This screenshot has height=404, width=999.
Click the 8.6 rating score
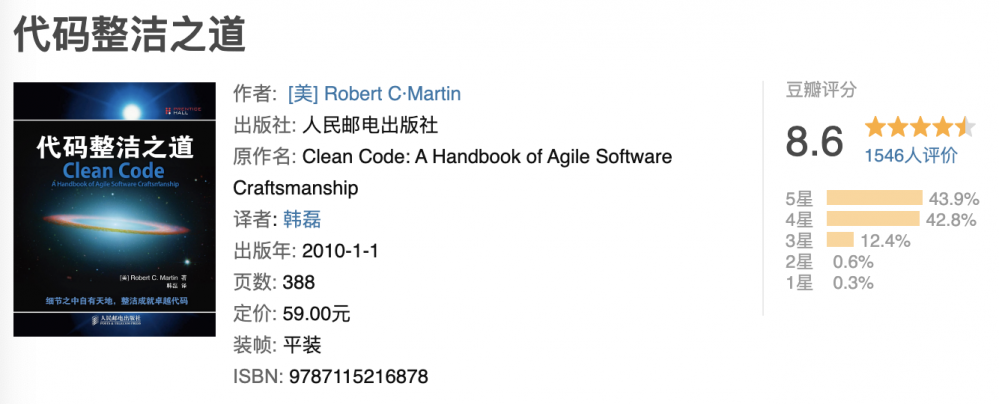point(815,141)
